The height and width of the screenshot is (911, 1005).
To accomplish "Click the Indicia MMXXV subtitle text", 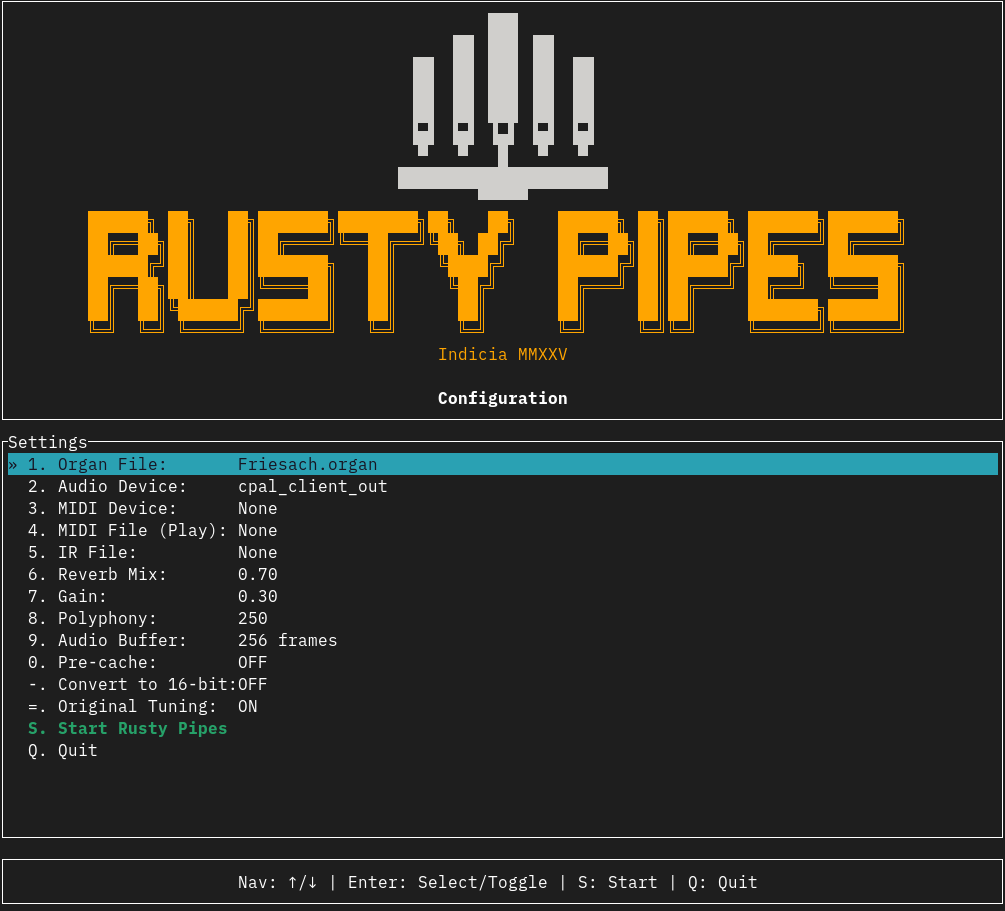I will 502,355.
